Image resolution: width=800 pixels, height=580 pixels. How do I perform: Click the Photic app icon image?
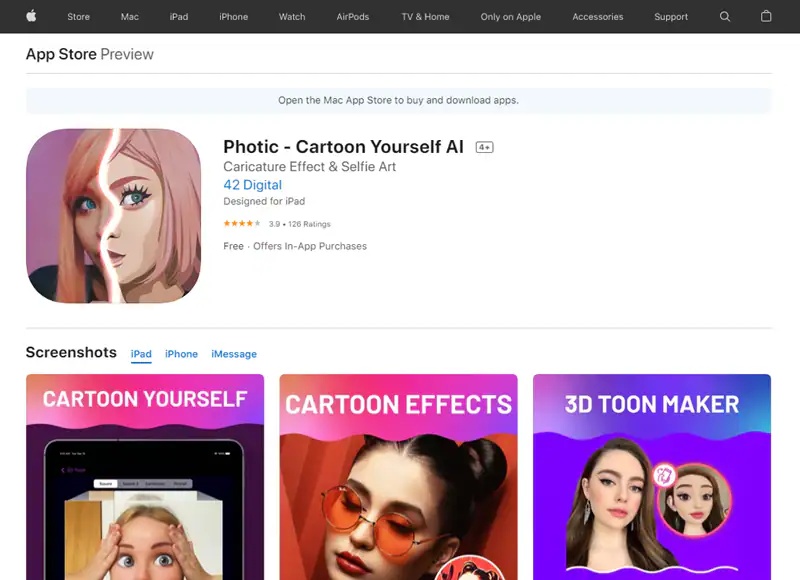113,216
